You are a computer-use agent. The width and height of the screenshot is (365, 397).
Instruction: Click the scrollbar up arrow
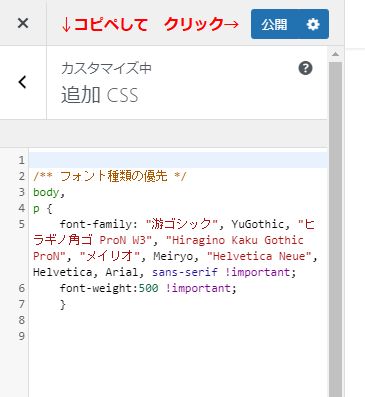coord(335,54)
